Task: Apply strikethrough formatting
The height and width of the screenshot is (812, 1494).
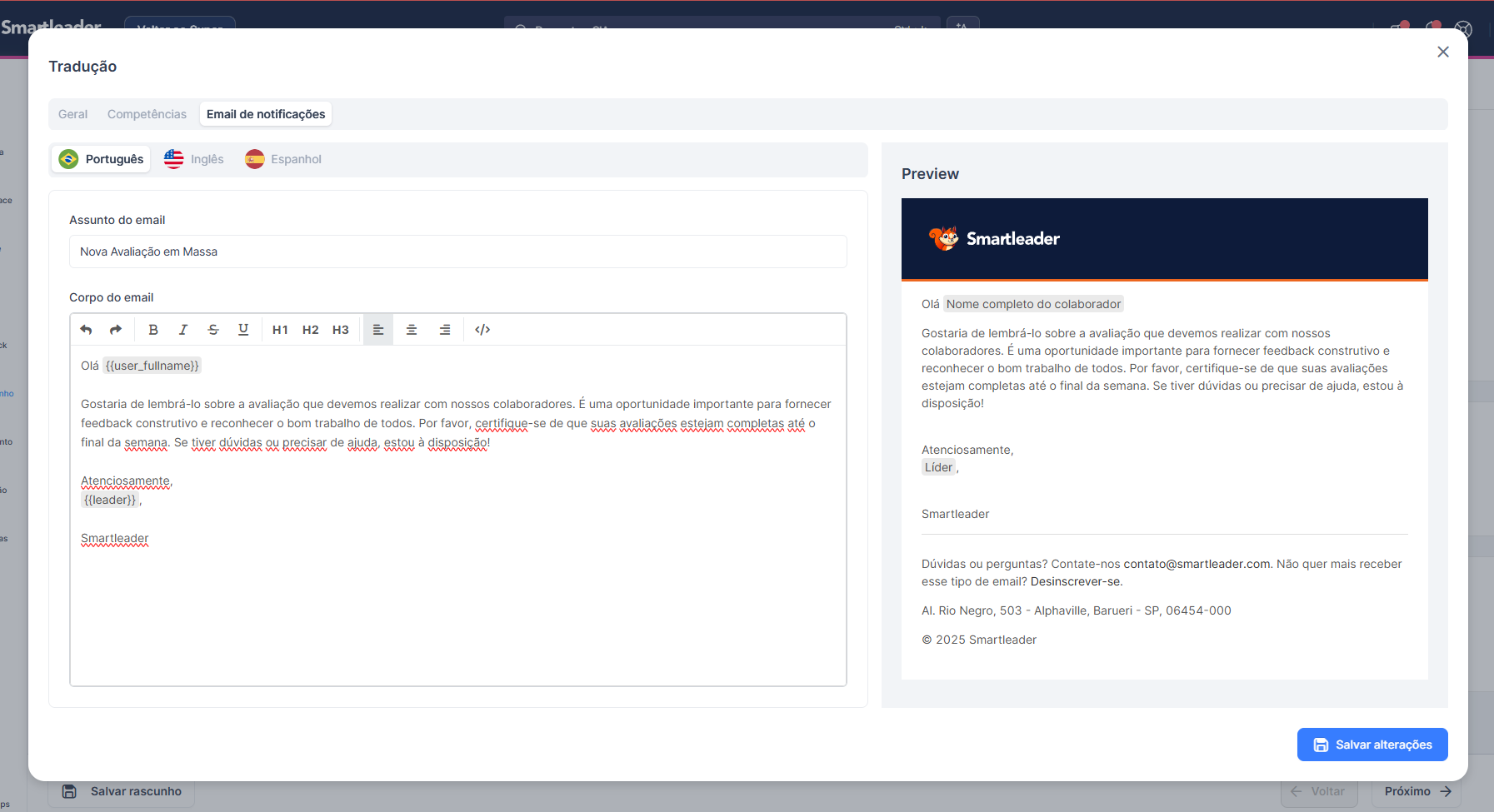Action: pyautogui.click(x=213, y=330)
